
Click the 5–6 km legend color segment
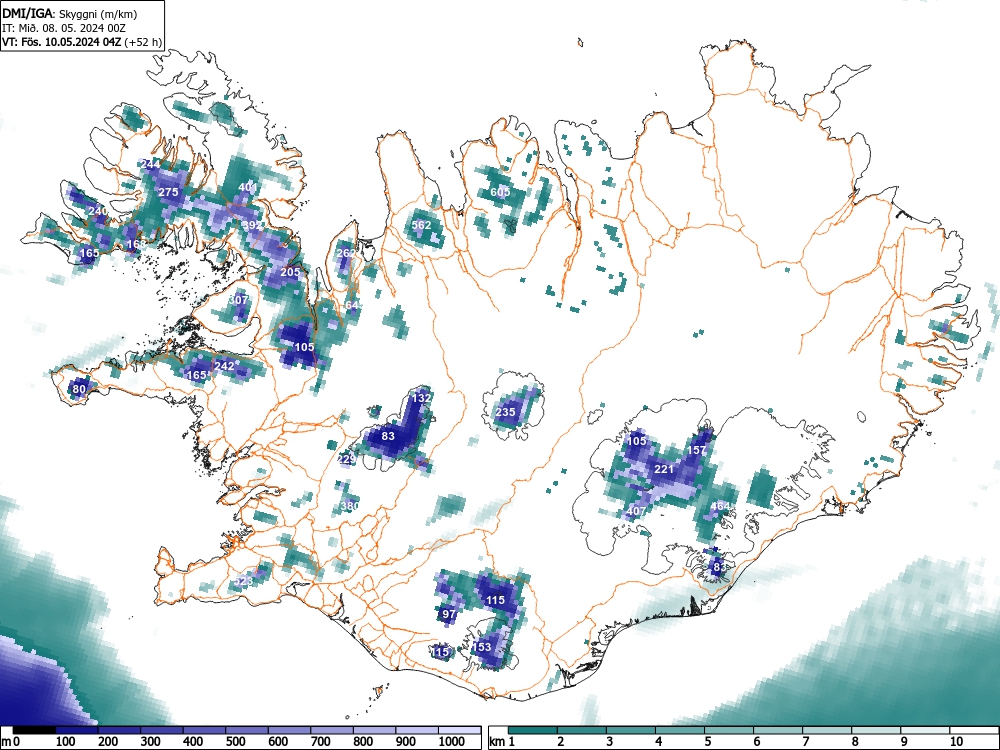(729, 730)
